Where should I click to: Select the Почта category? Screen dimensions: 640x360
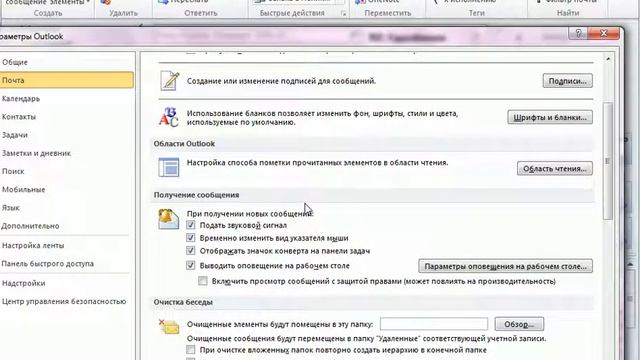point(67,80)
